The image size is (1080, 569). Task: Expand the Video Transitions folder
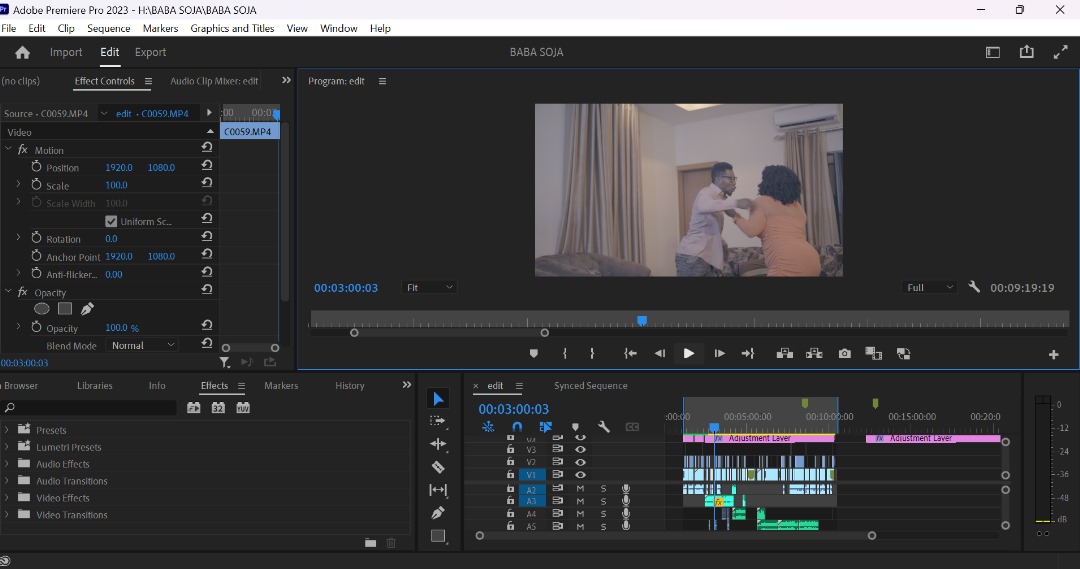7,514
